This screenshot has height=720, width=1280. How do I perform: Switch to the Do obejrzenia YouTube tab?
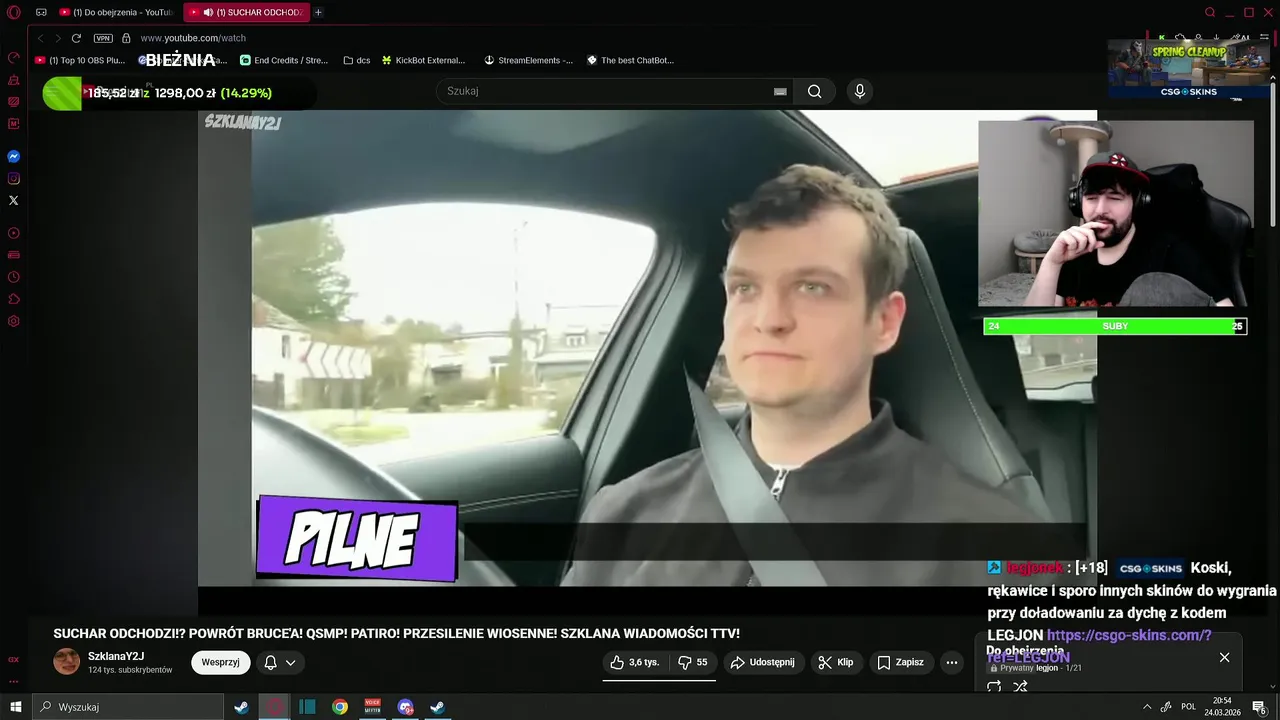click(x=117, y=12)
